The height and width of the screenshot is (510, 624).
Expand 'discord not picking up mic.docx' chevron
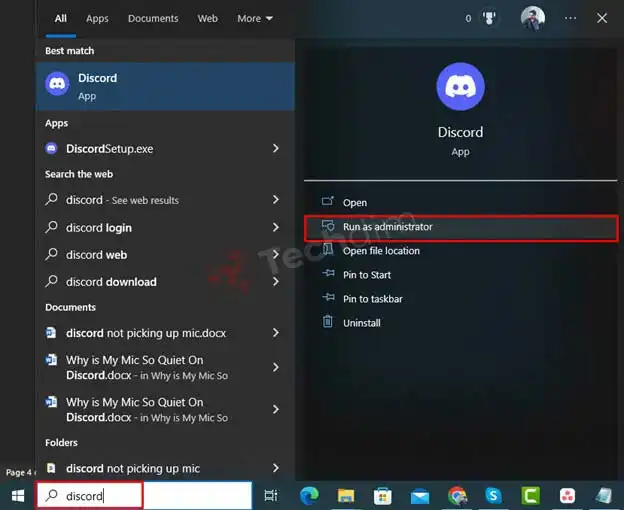[275, 333]
